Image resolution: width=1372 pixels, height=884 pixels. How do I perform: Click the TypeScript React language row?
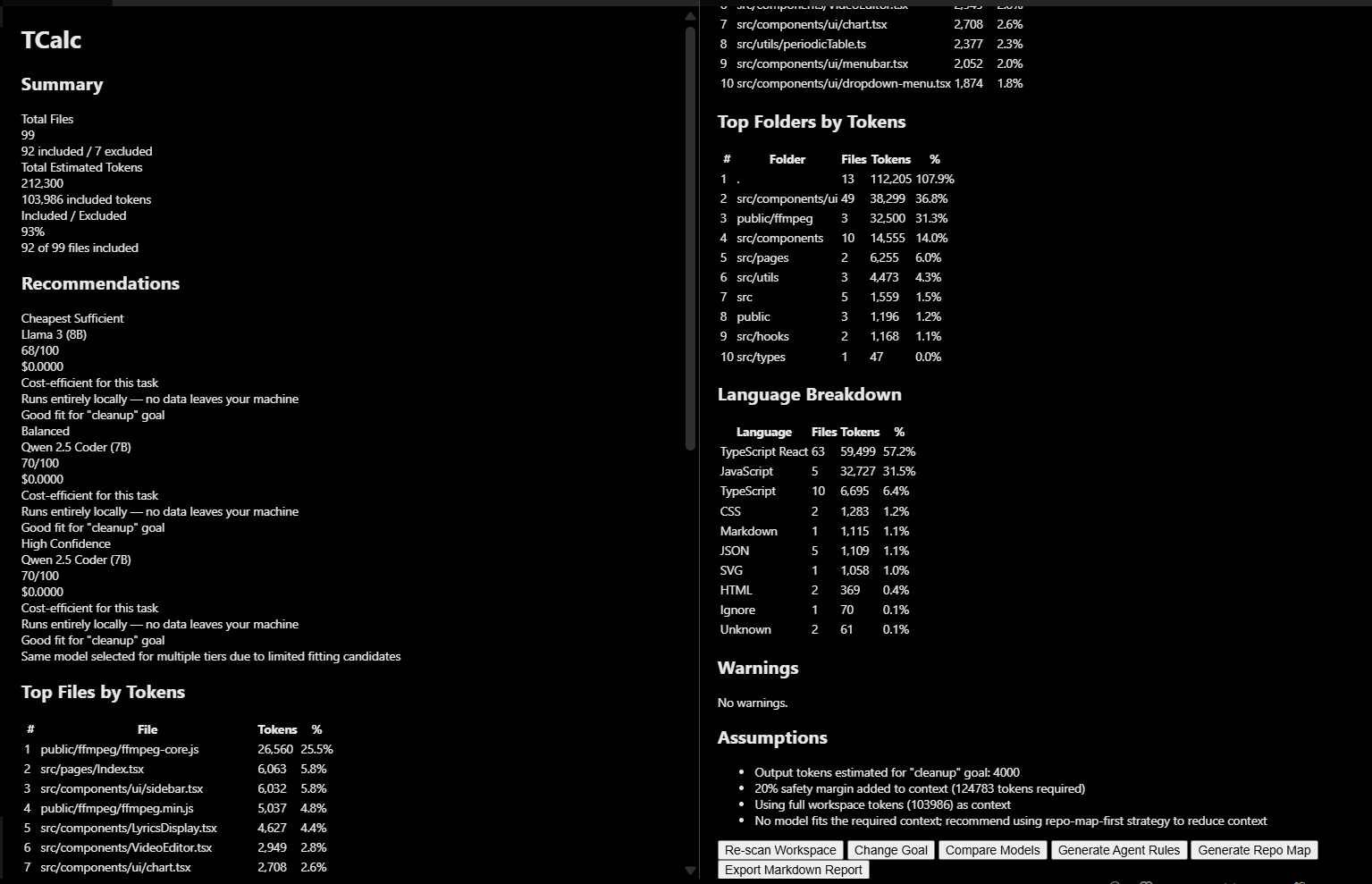tap(818, 451)
